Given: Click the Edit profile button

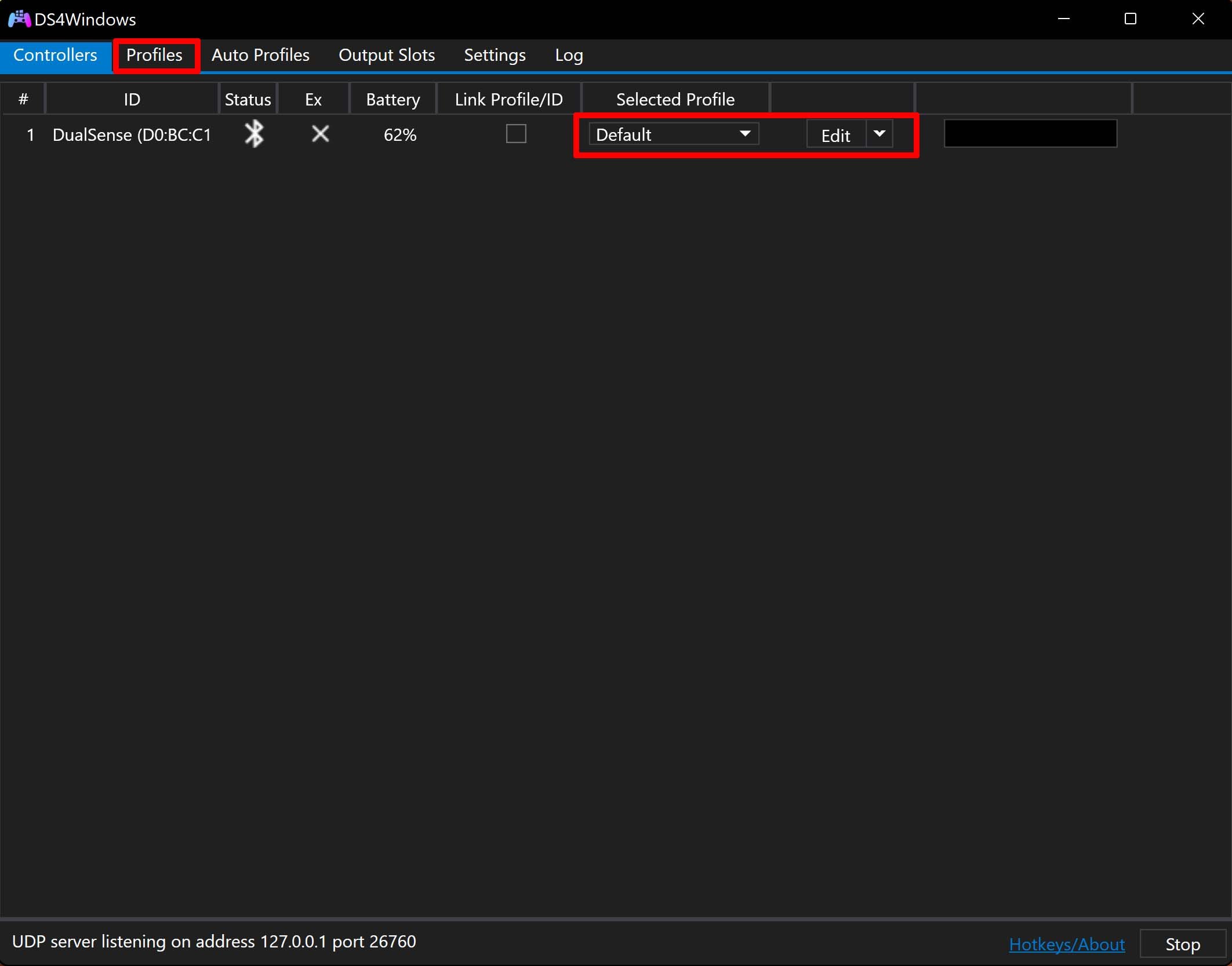Looking at the screenshot, I should [x=836, y=135].
